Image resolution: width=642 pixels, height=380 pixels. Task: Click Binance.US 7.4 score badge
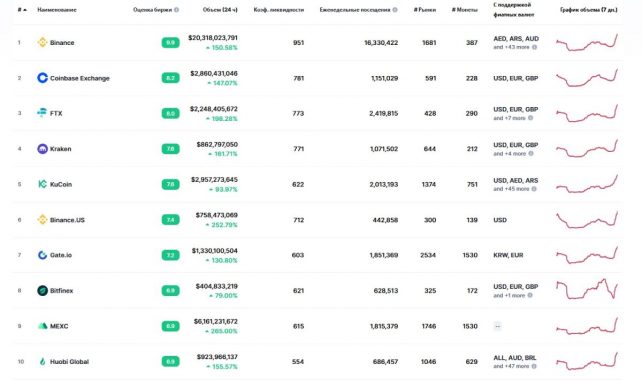[170, 220]
